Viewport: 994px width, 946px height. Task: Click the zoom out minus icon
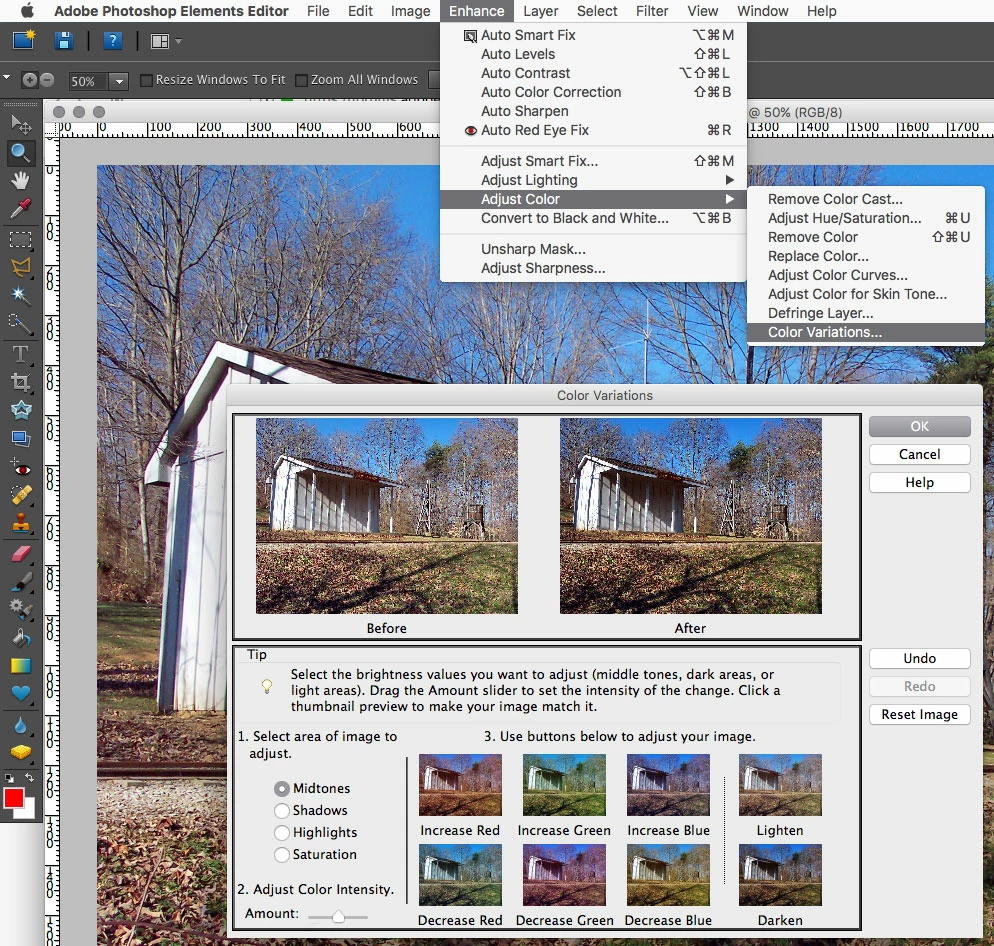point(46,80)
